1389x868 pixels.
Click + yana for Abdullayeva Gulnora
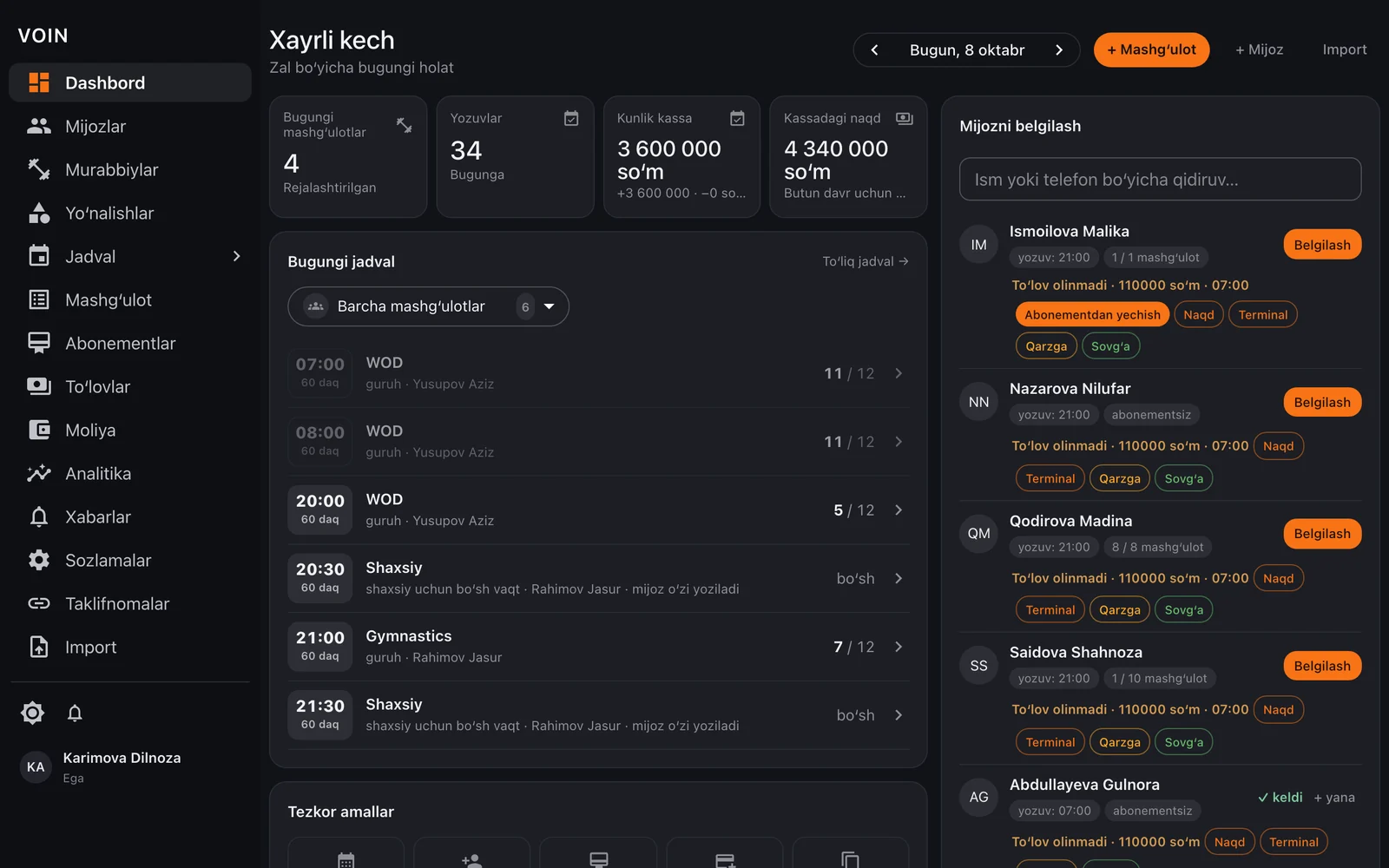tap(1334, 797)
